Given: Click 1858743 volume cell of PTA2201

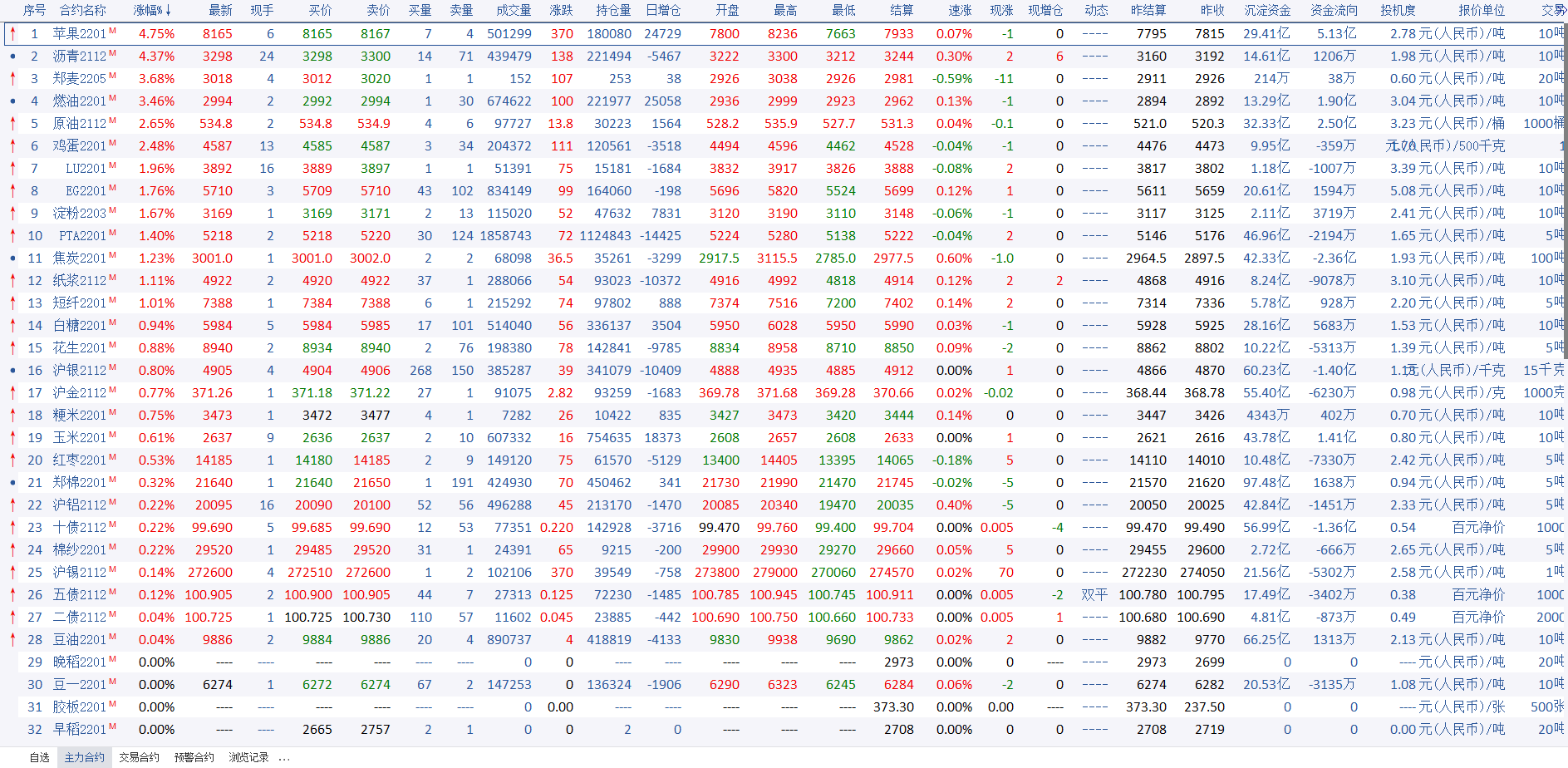Looking at the screenshot, I should [505, 236].
